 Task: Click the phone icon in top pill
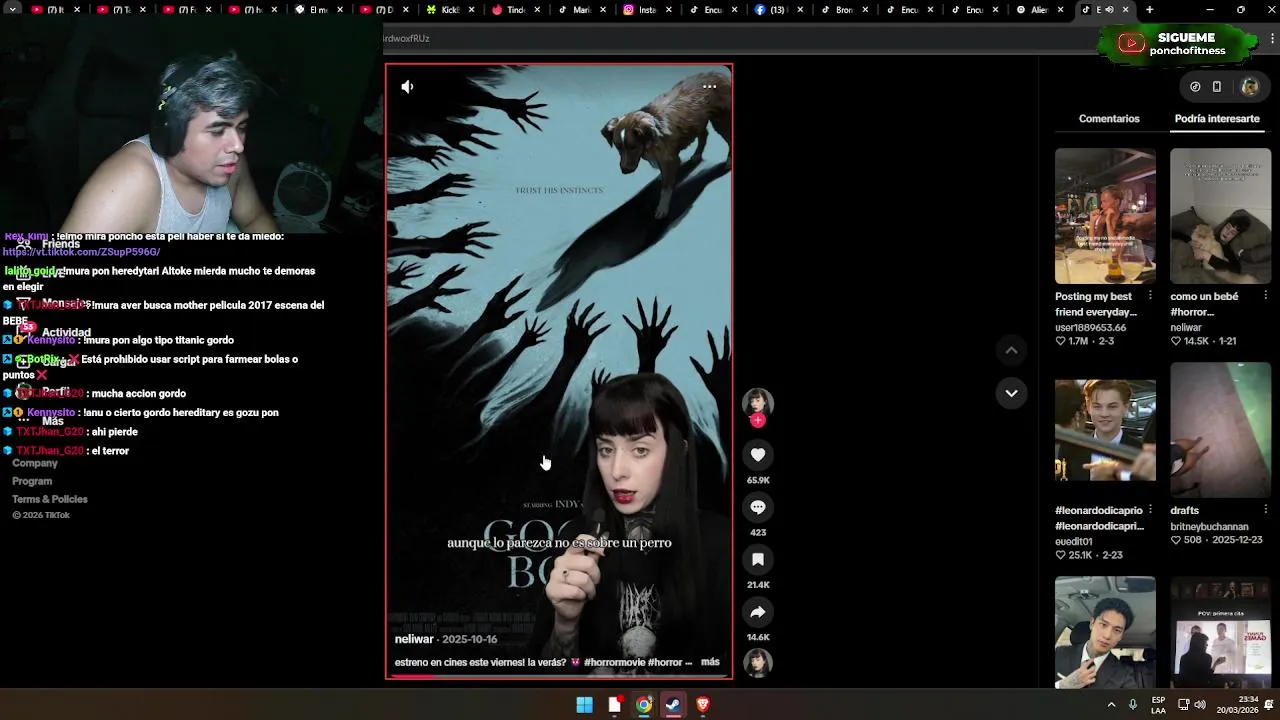pos(1217,87)
